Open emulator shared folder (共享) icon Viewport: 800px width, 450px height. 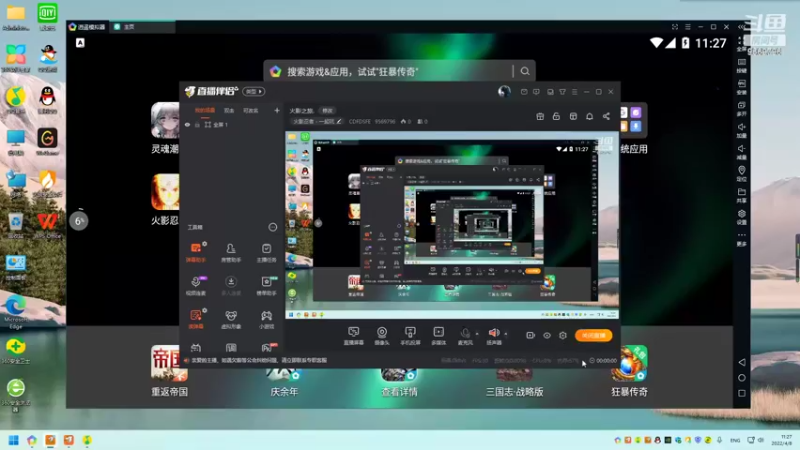742,195
